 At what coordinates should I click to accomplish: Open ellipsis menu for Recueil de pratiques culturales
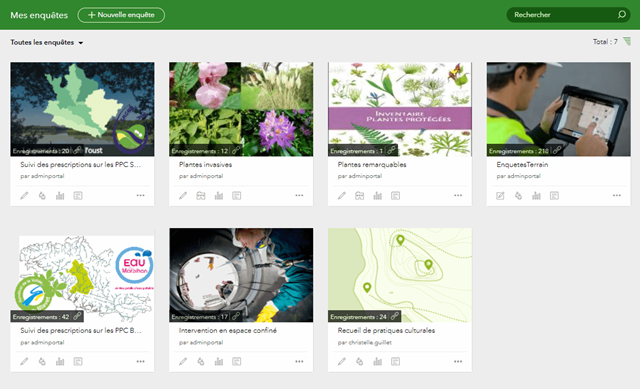click(x=458, y=361)
